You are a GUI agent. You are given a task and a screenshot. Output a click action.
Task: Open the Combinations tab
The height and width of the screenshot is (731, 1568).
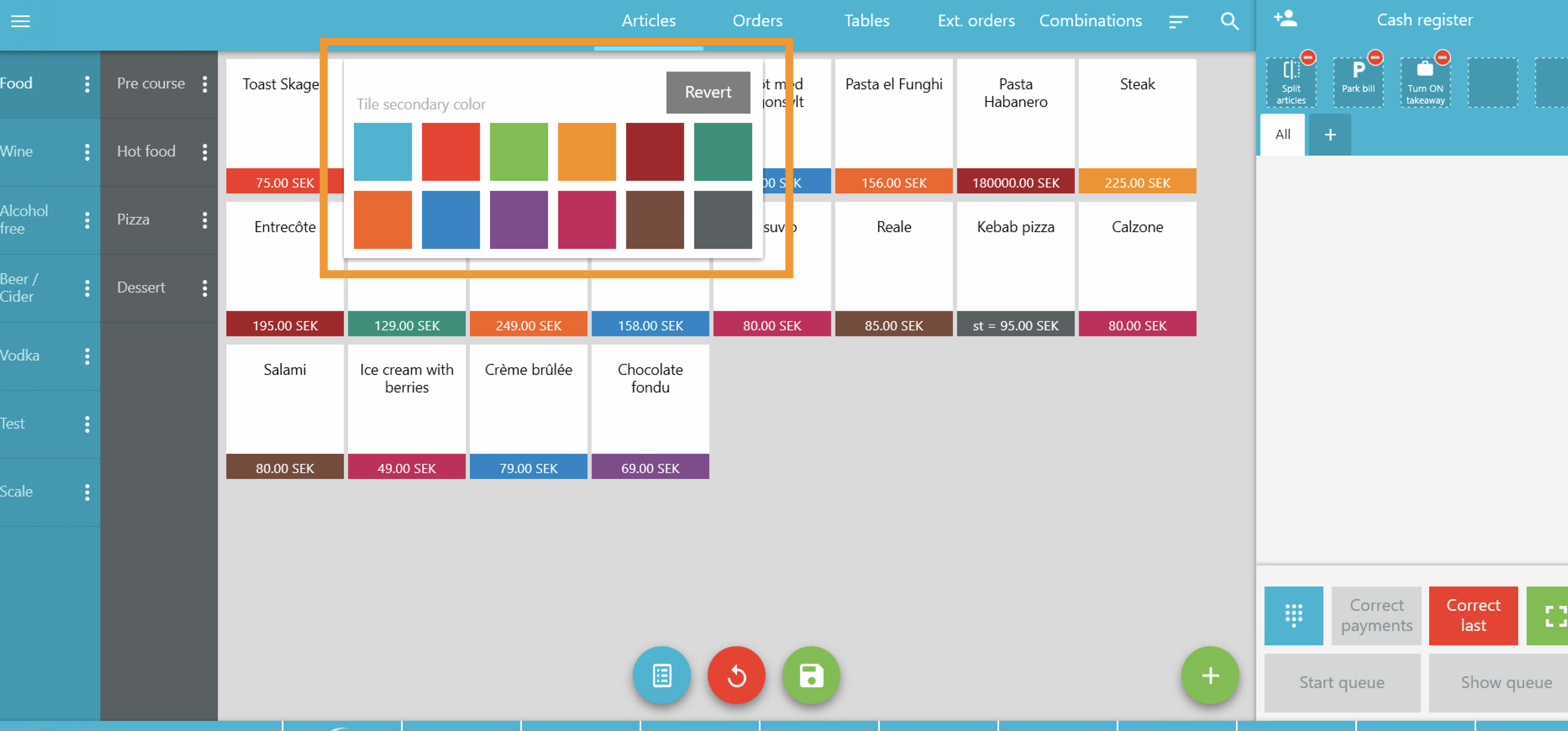click(1090, 21)
